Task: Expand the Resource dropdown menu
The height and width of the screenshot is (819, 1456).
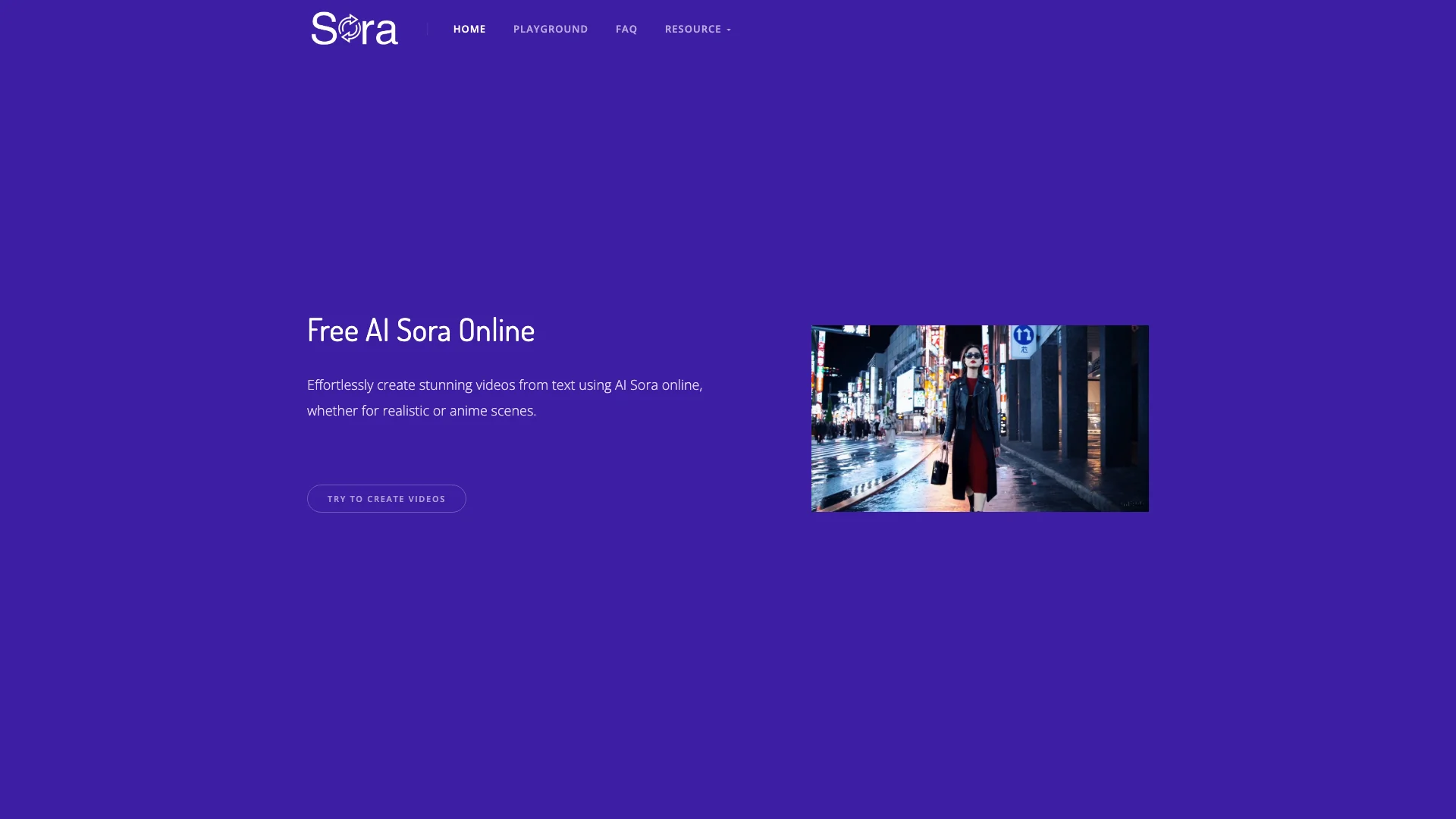Action: (x=698, y=29)
